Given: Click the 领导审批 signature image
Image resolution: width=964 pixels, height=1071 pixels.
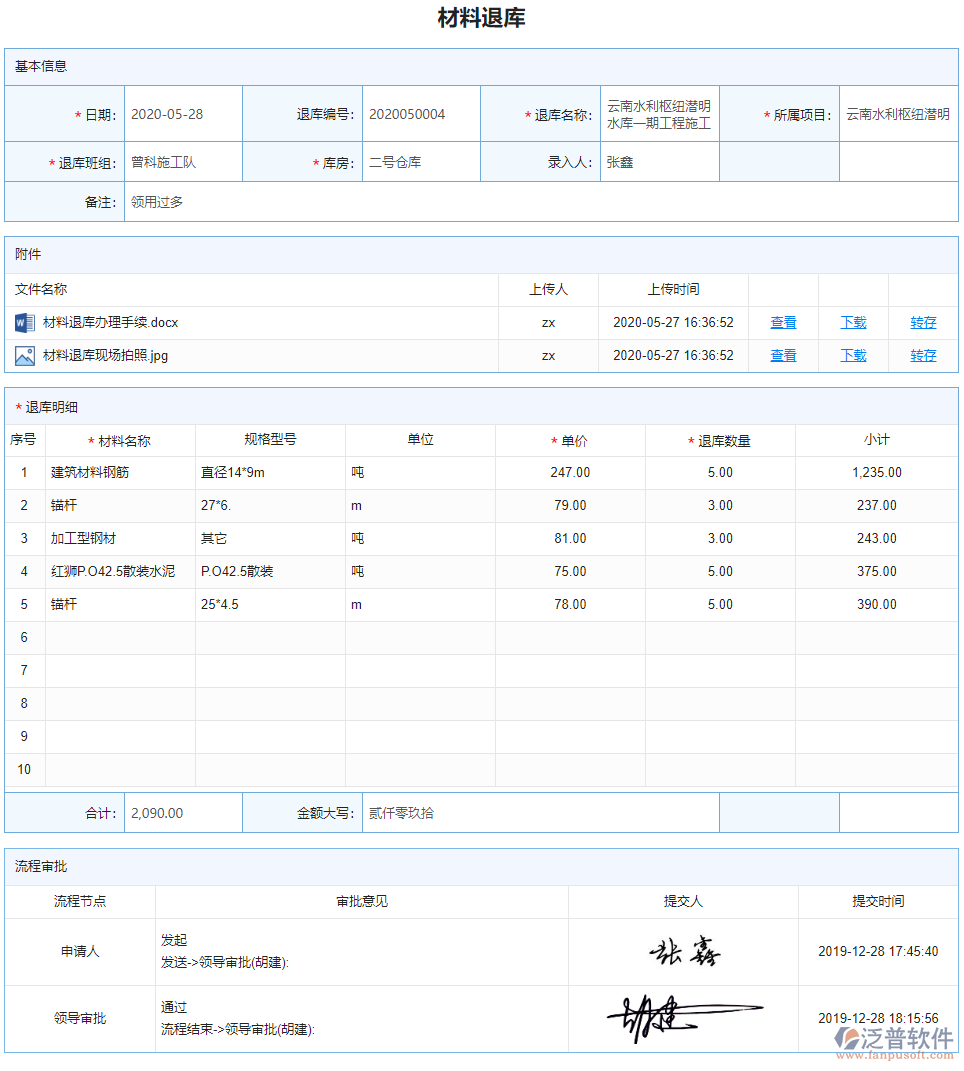Looking at the screenshot, I should point(684,1018).
